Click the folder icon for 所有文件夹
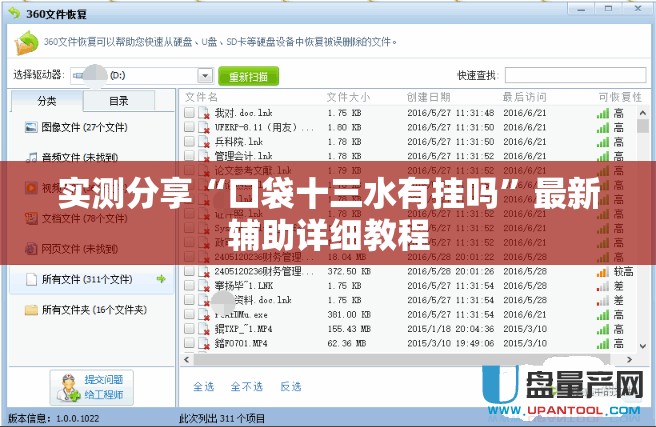 31,310
